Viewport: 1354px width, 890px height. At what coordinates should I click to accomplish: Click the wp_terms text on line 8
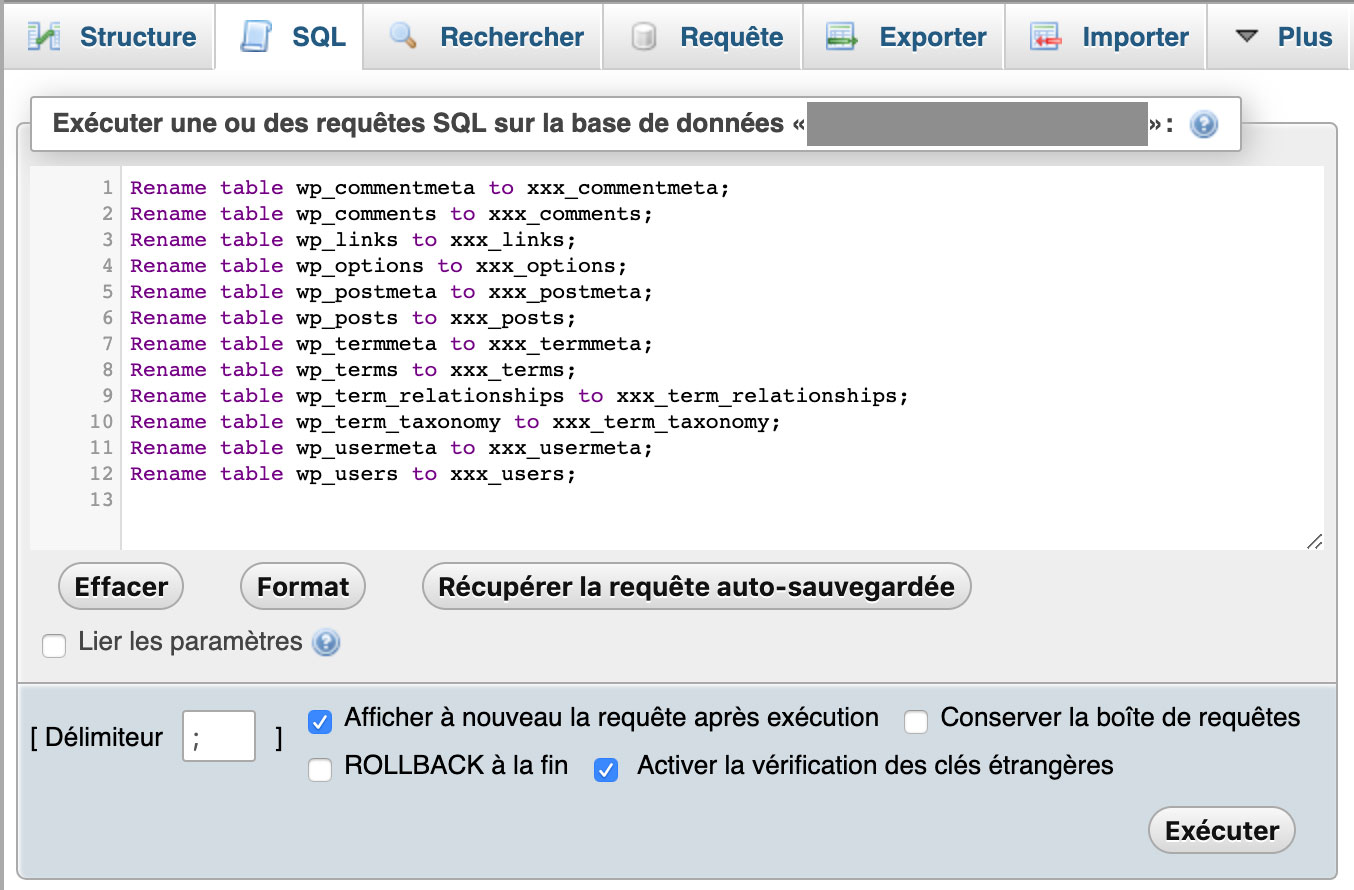coord(347,370)
